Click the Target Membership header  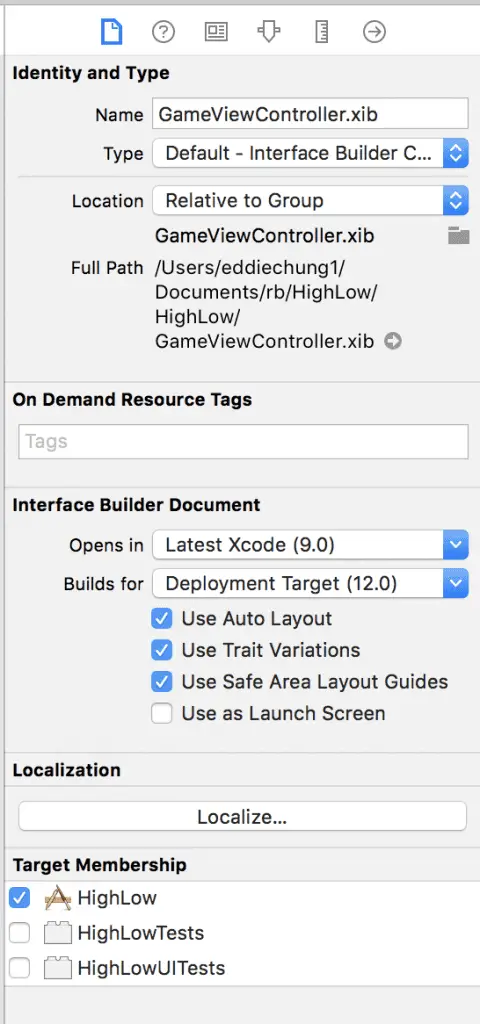(99, 865)
